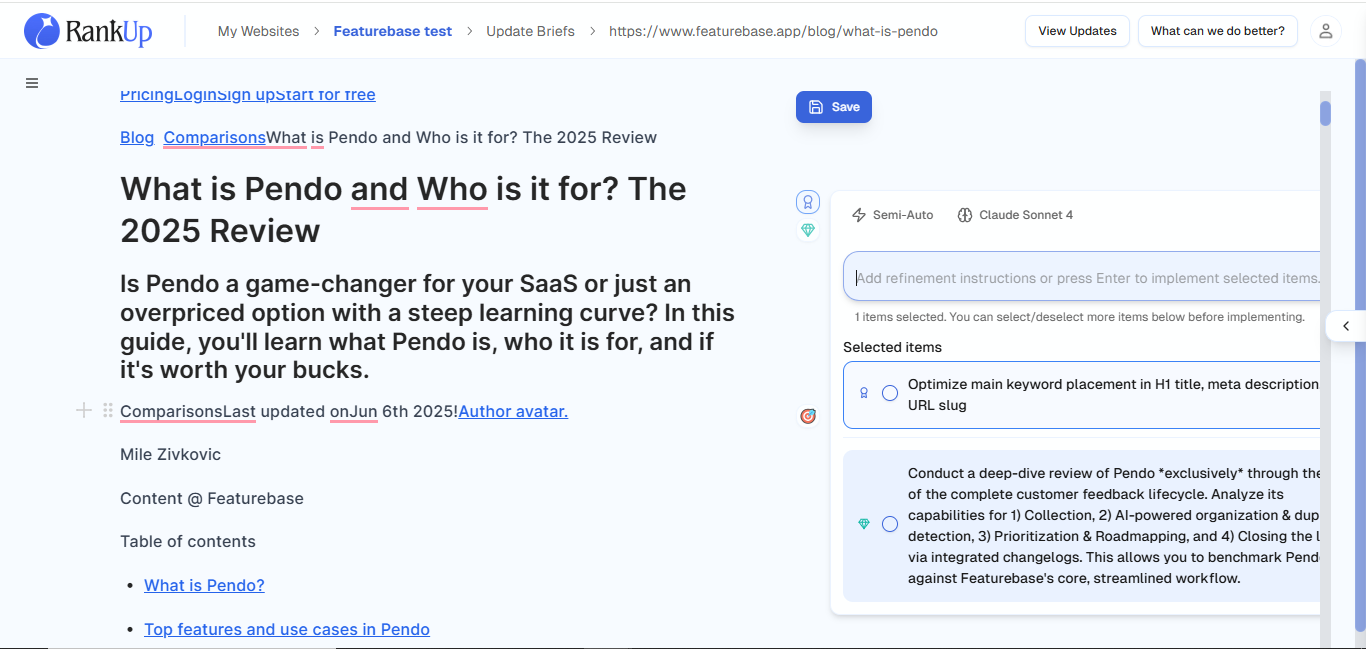1366x649 pixels.
Task: Click the drag handle dots beside ComparisonsLast
Action: click(x=108, y=410)
